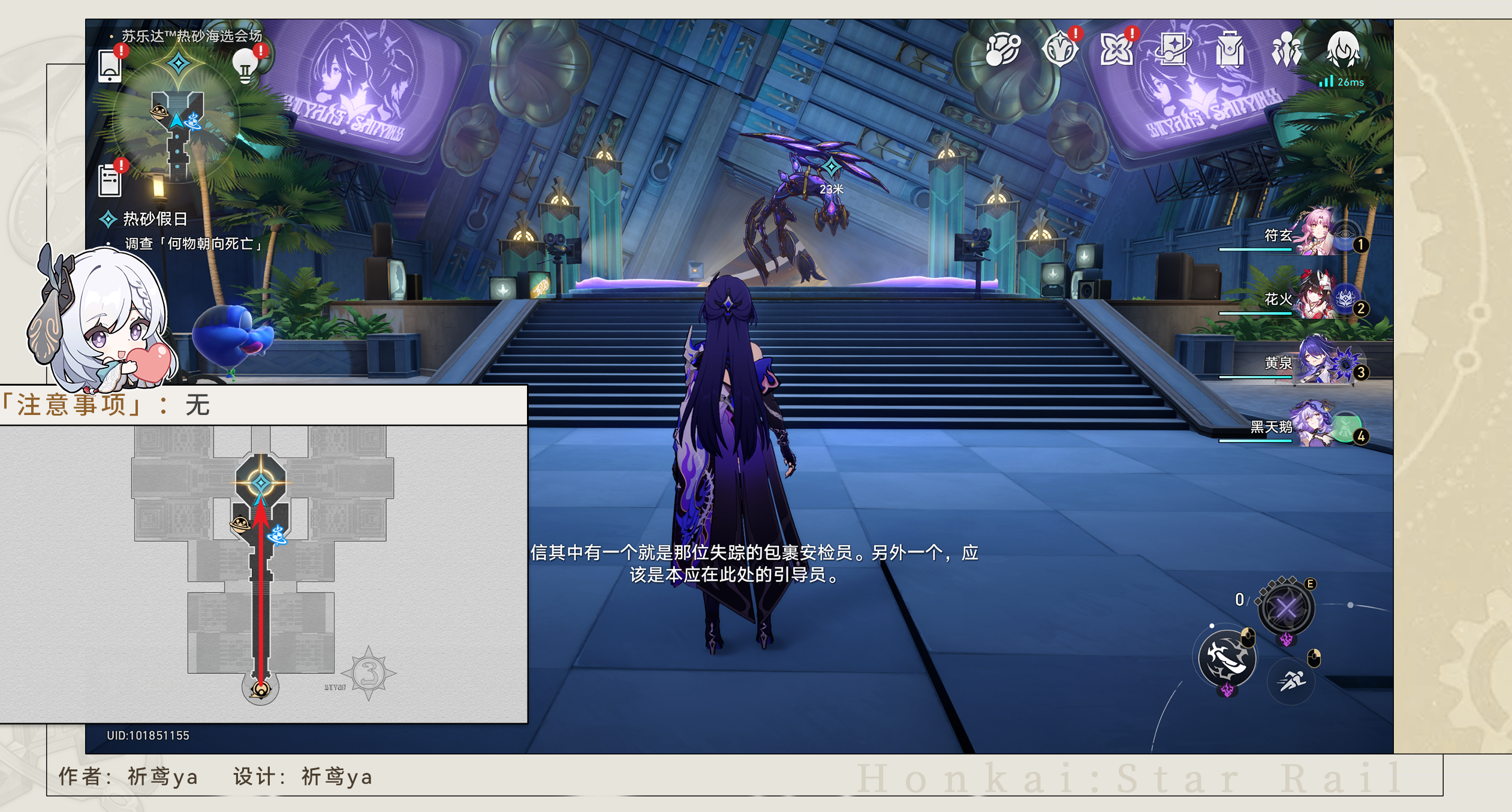Open the lightbulb tutorial icon
Screen dimensions: 1512x812
[245, 66]
